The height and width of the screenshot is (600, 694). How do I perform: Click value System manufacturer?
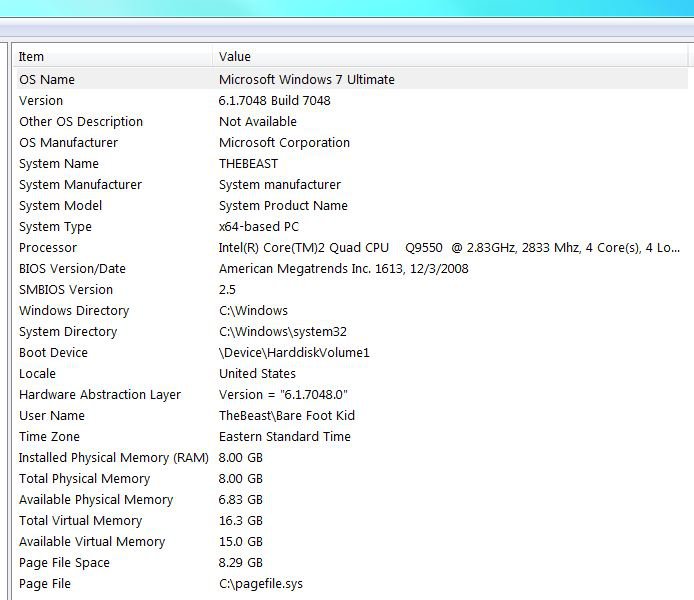(x=280, y=185)
